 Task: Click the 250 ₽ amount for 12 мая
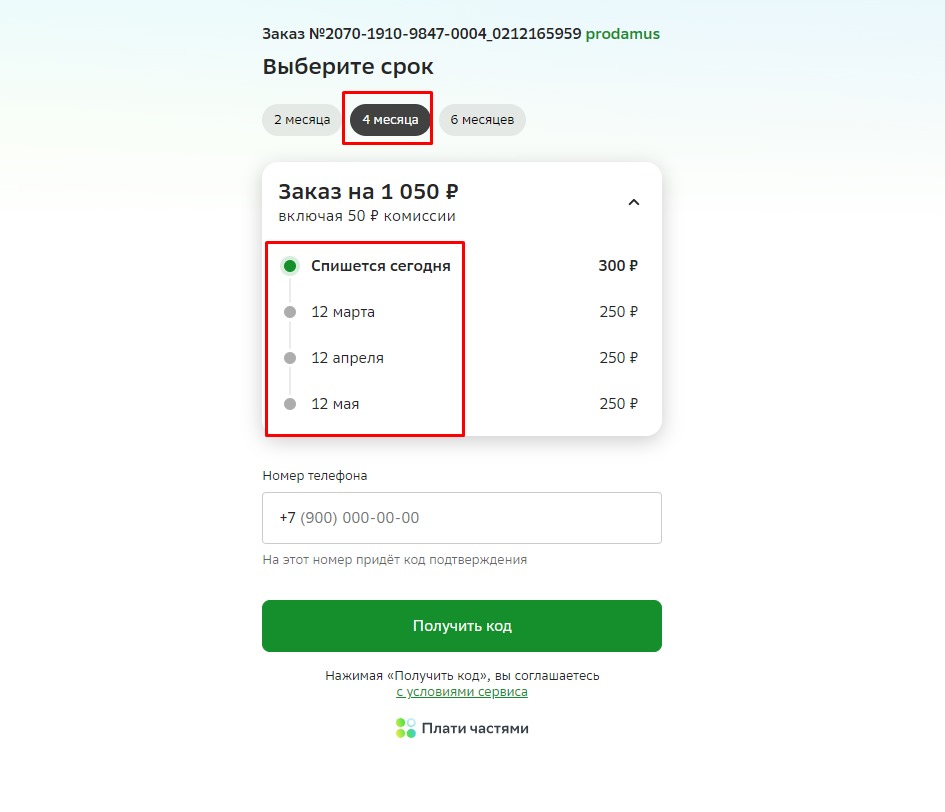(x=618, y=403)
